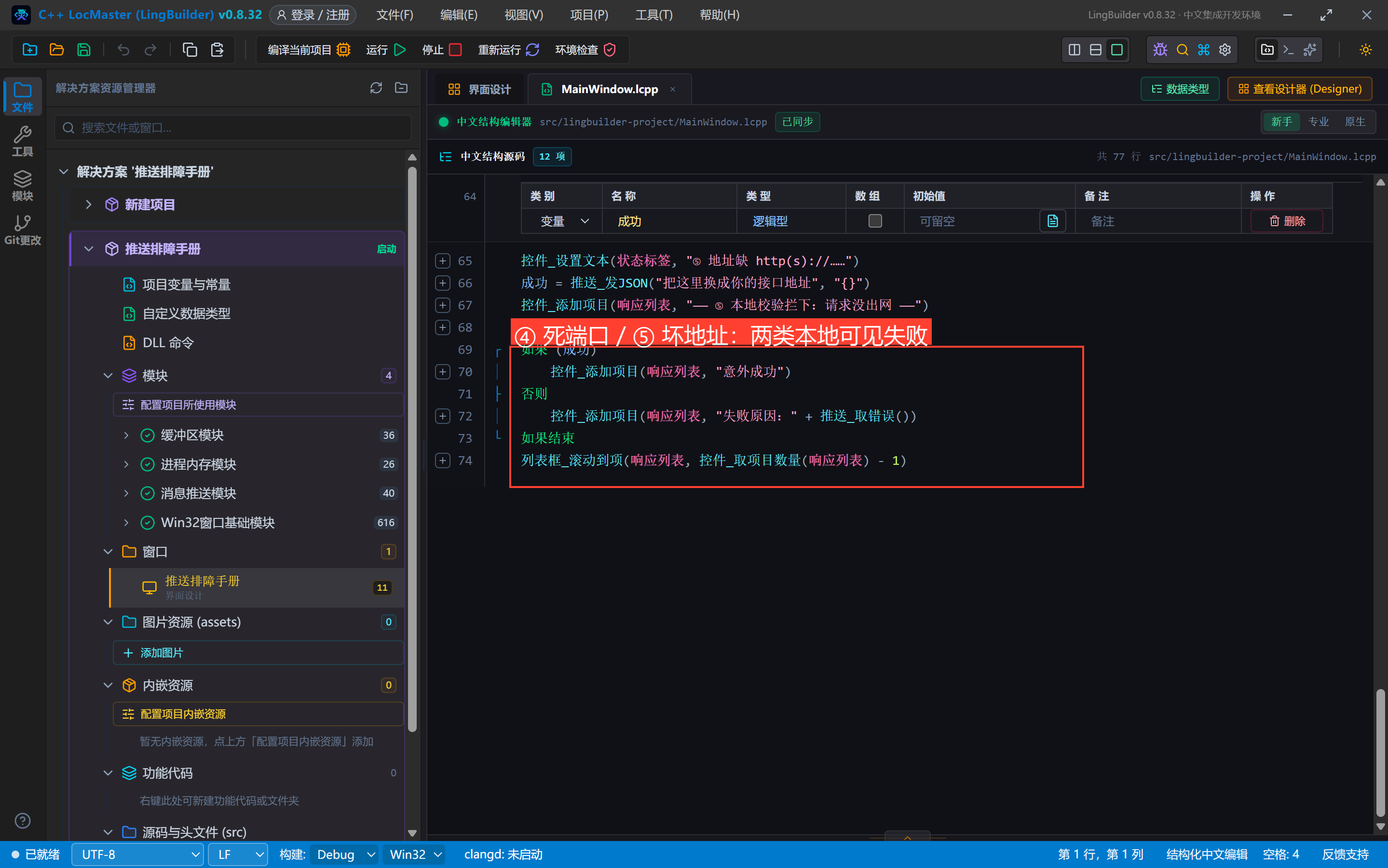
Task: Select the single pane layout toggle
Action: click(x=1116, y=50)
